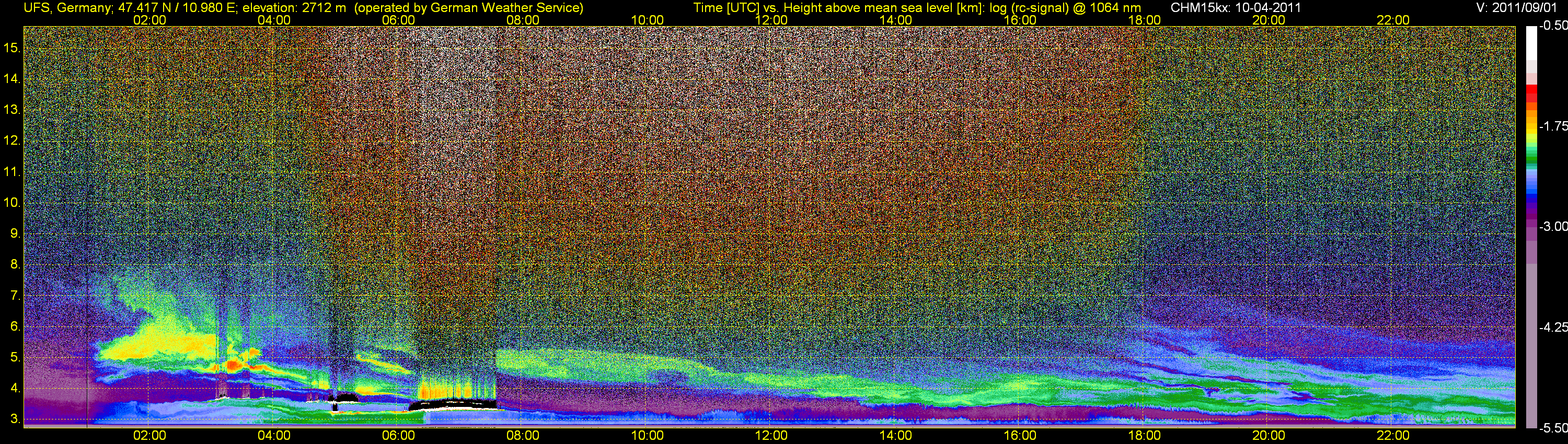
Task: Click the top axis time label 04:00
Action: point(274,20)
